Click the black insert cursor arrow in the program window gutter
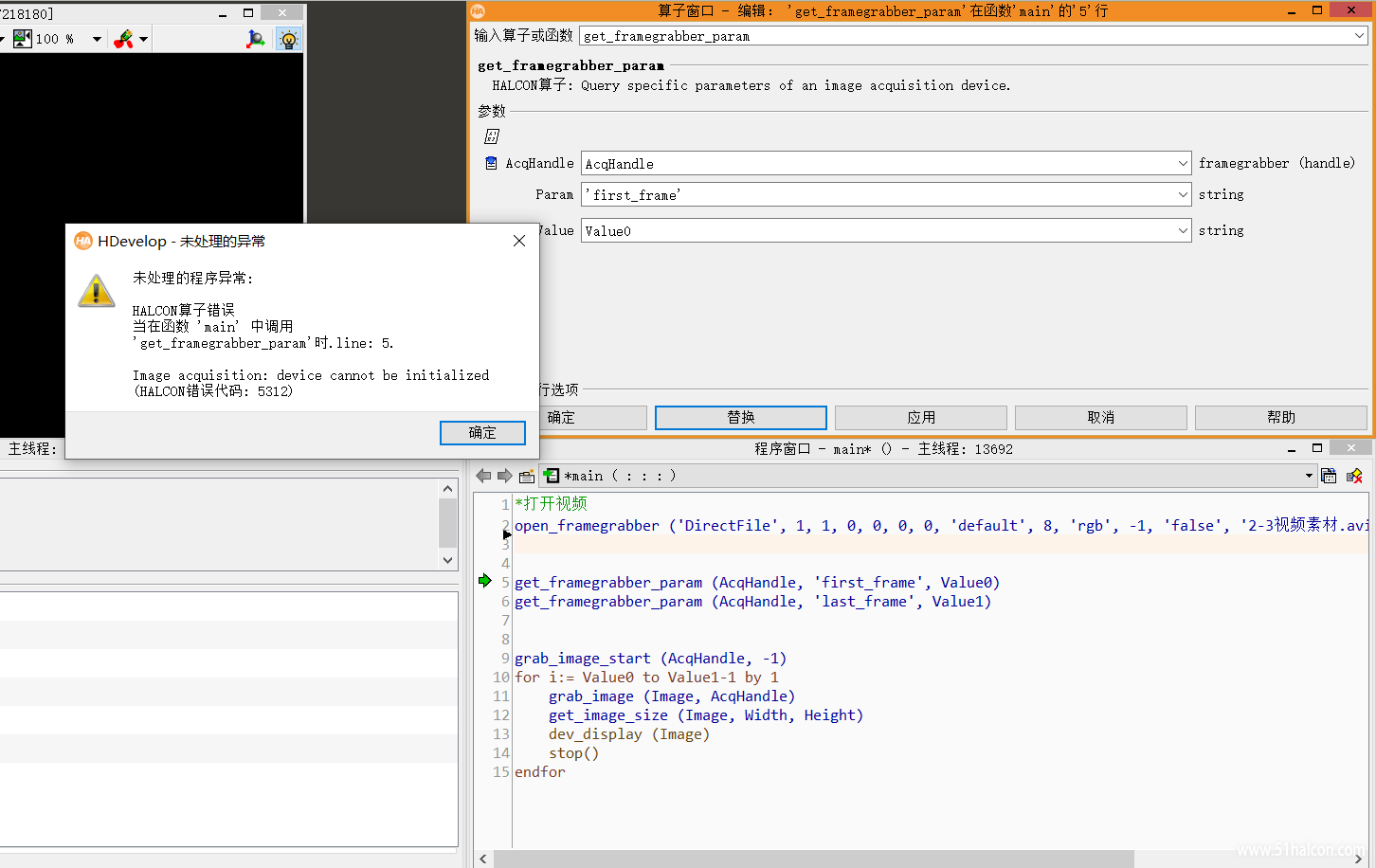1376x868 pixels. point(507,534)
